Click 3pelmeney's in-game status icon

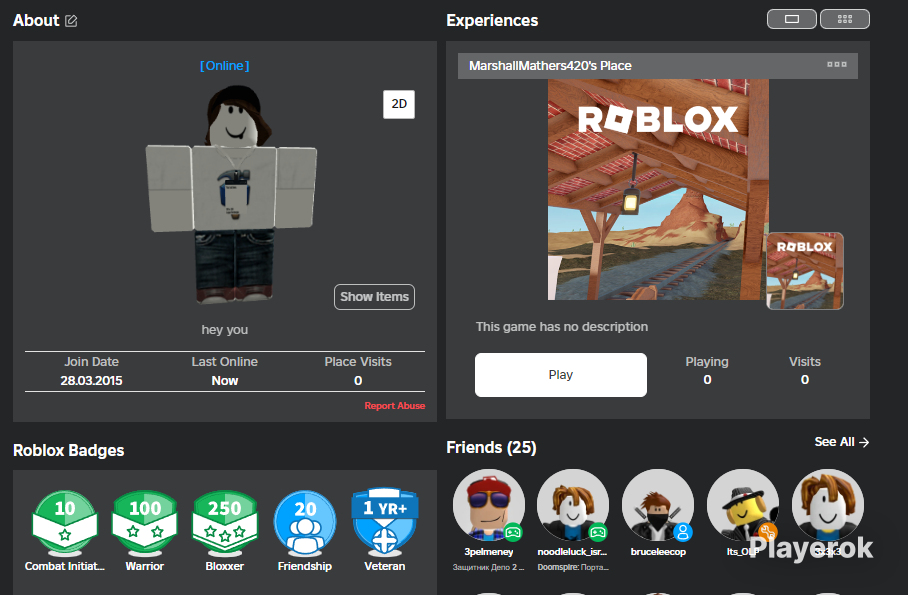(513, 531)
